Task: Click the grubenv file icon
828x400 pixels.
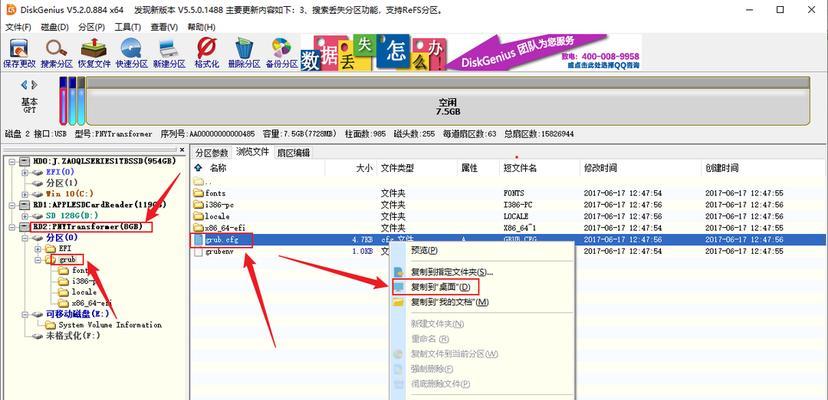Action: [x=198, y=252]
